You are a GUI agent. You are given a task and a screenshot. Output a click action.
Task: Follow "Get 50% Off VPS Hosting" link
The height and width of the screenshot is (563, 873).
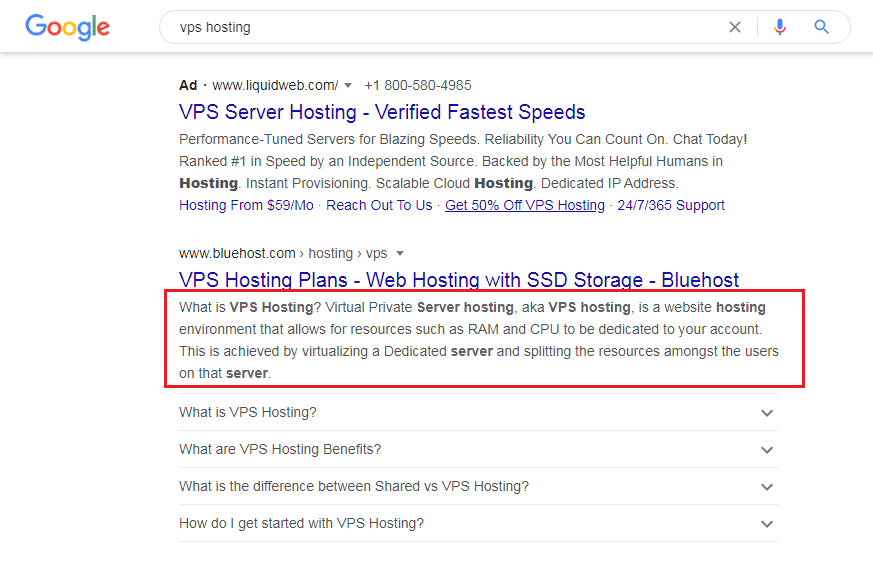click(524, 205)
